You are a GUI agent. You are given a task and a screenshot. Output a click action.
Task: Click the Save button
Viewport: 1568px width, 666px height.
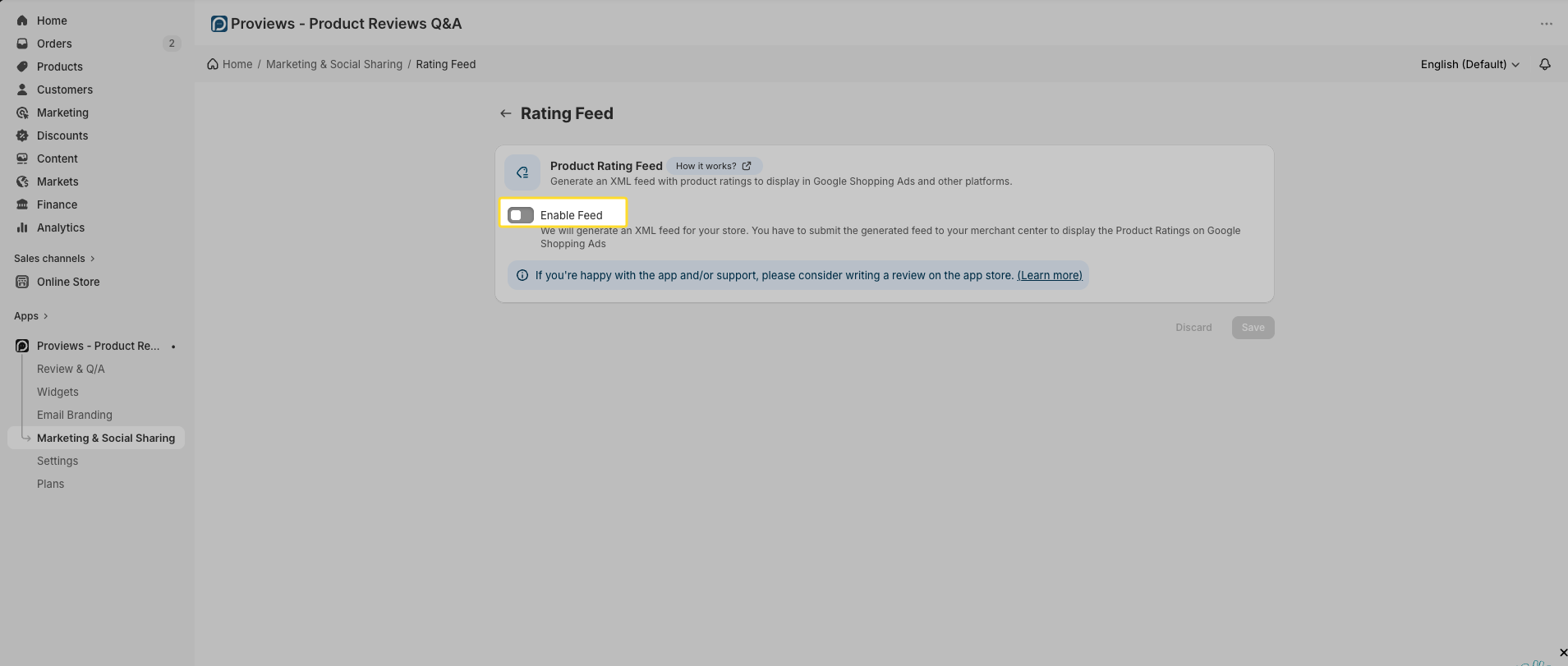click(x=1253, y=328)
